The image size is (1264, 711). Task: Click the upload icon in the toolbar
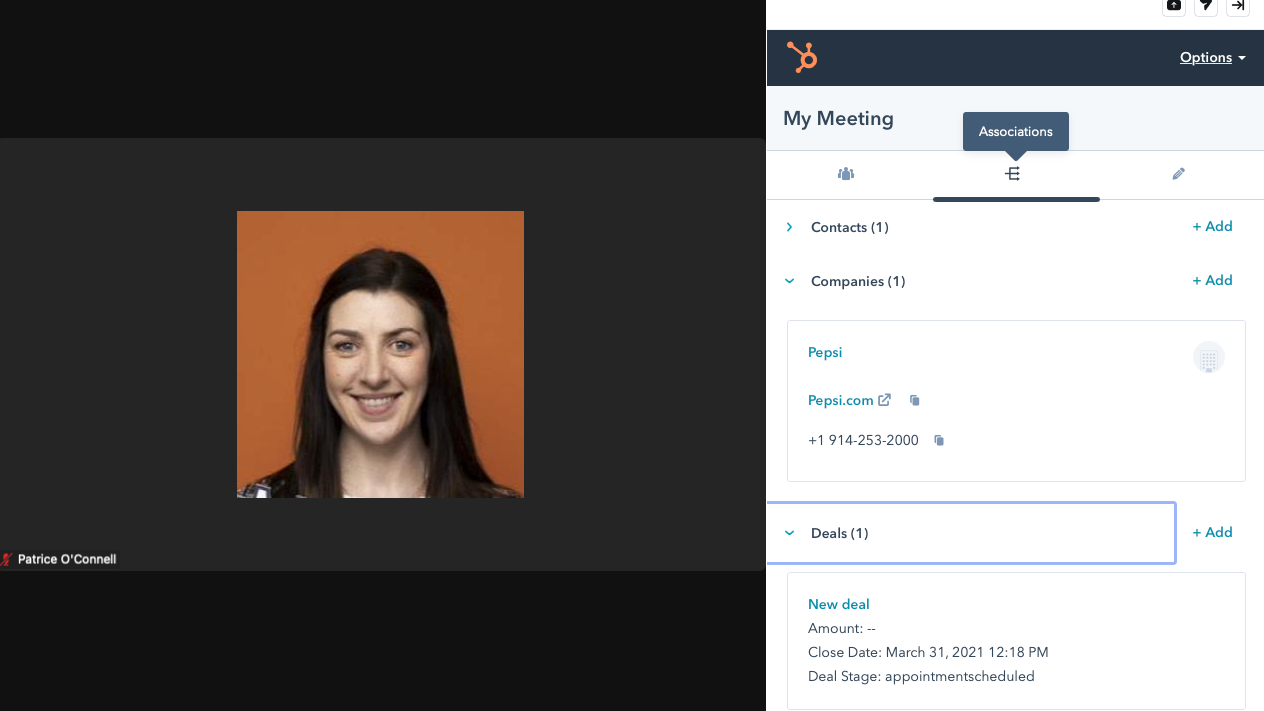click(x=1173, y=7)
